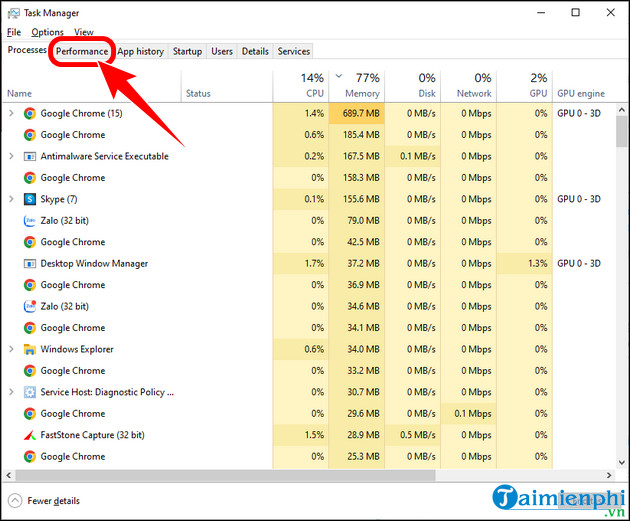Click the 167.5 MB memory cell

357,156
